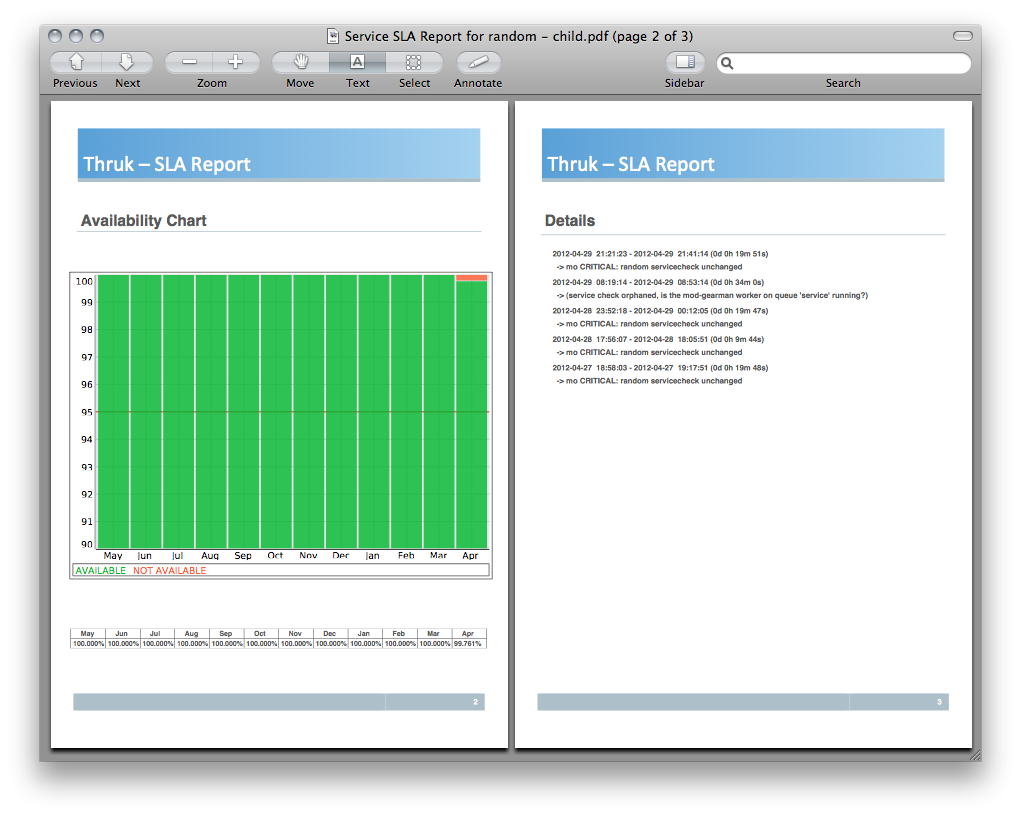Screen dimensions: 1021x816
Task: Click page number 2 in footer
Action: pos(475,702)
